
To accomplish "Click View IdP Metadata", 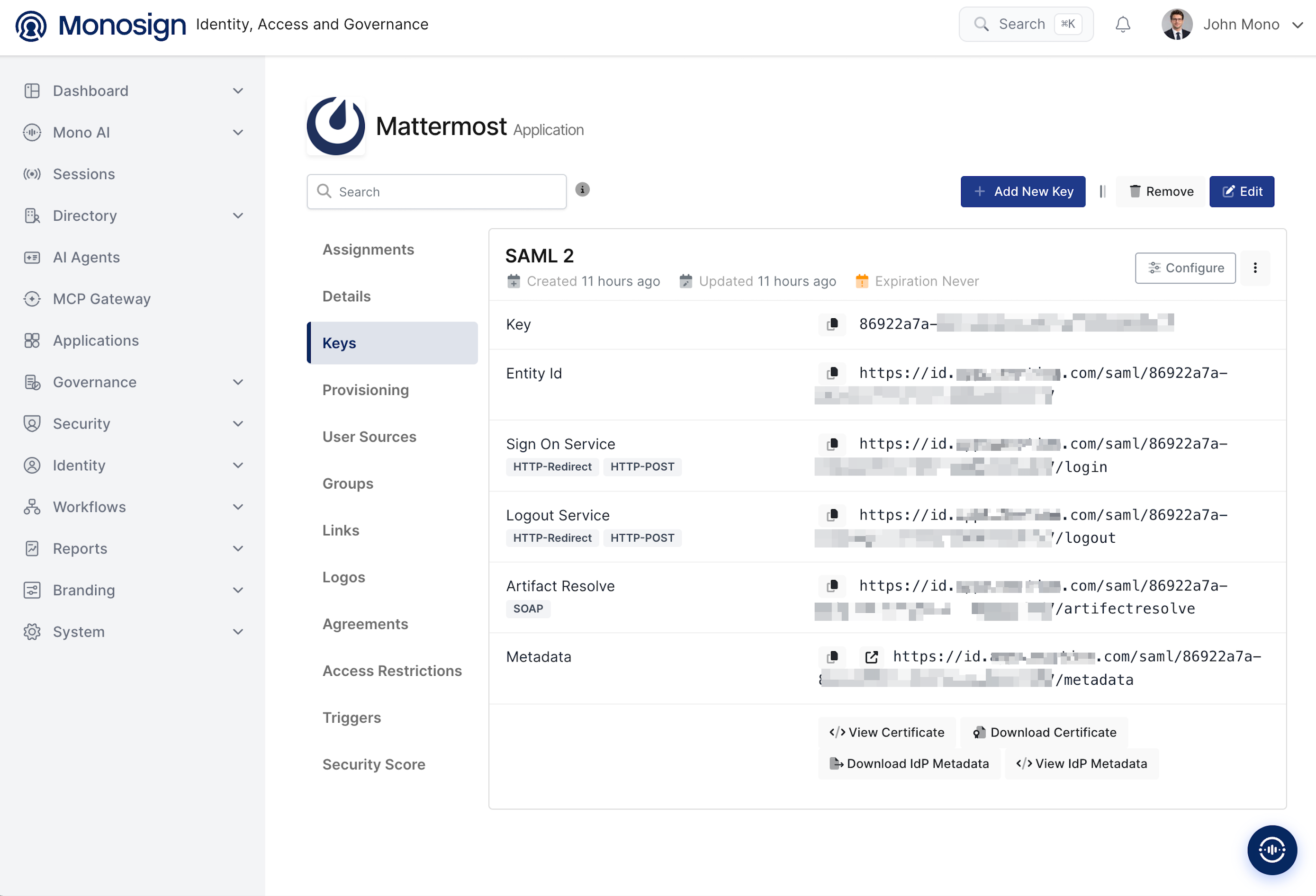I will [x=1082, y=763].
